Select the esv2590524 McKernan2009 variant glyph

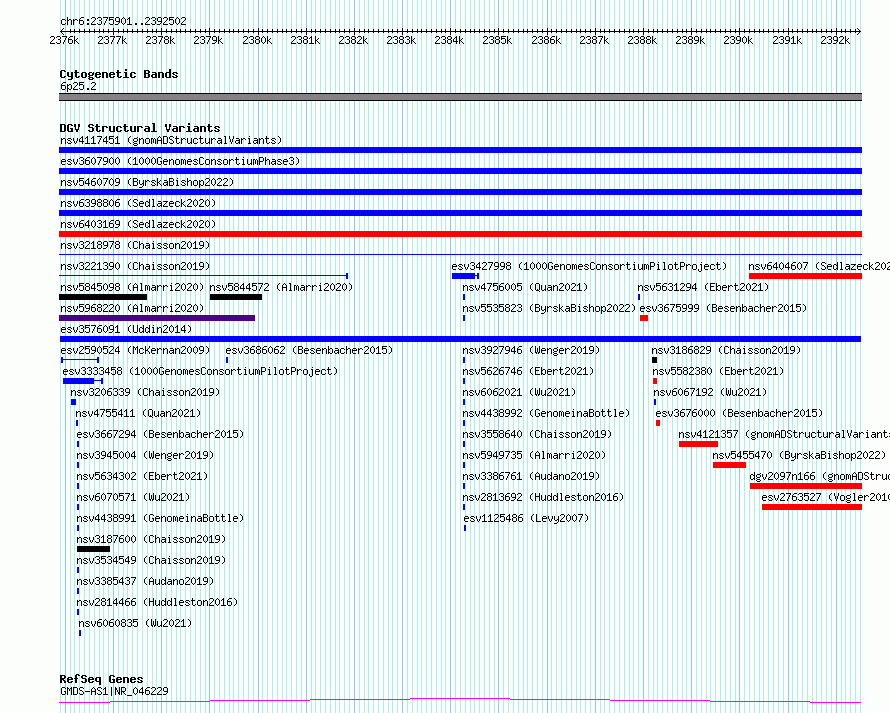(80, 360)
